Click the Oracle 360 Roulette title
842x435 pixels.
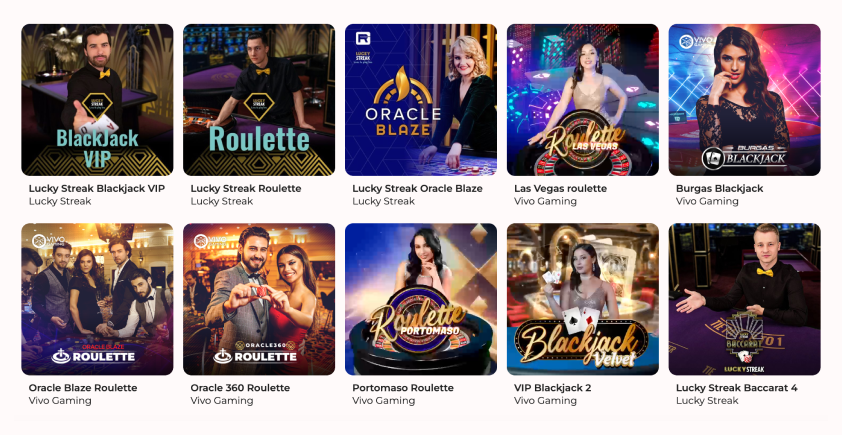(240, 388)
